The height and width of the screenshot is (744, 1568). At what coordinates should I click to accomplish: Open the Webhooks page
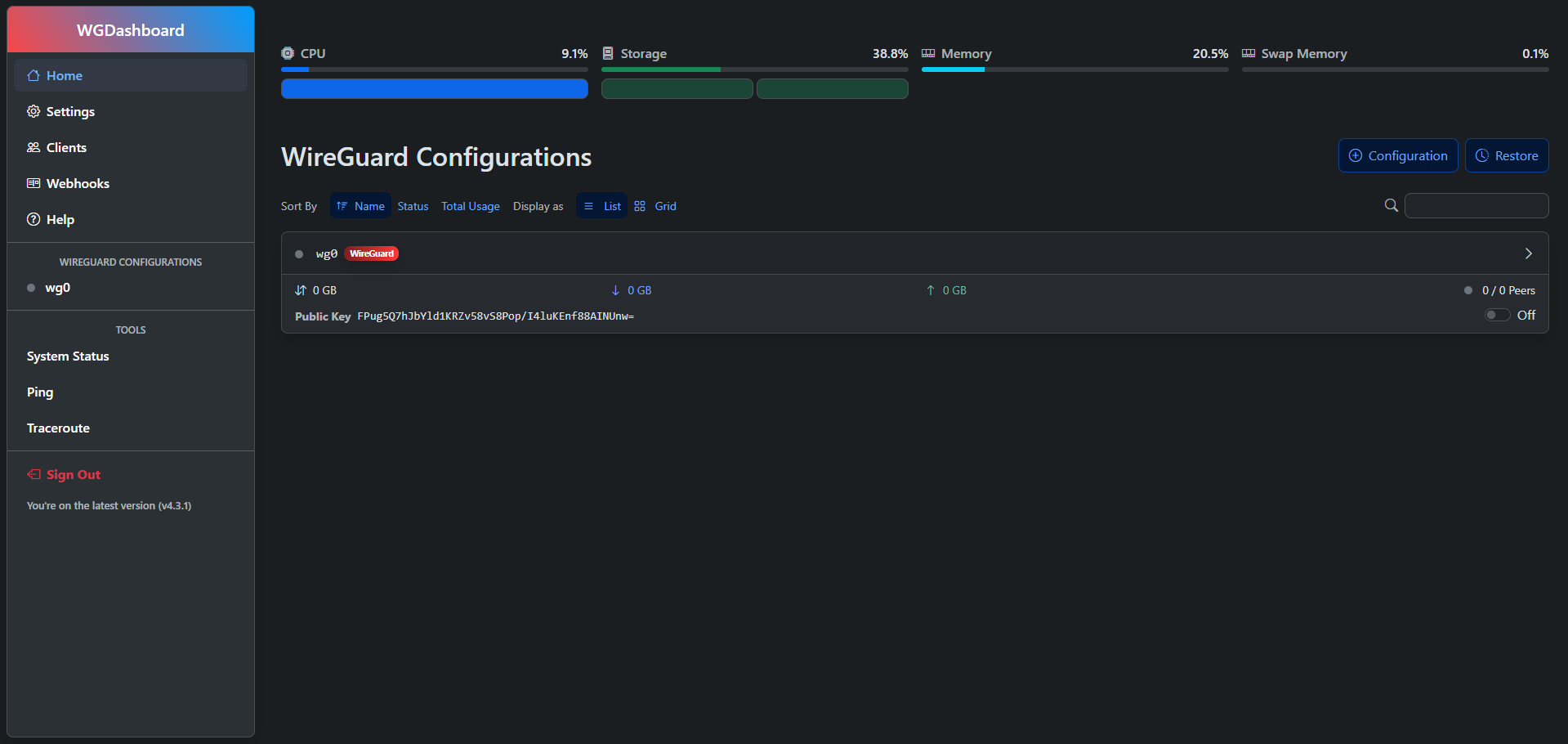[131, 183]
